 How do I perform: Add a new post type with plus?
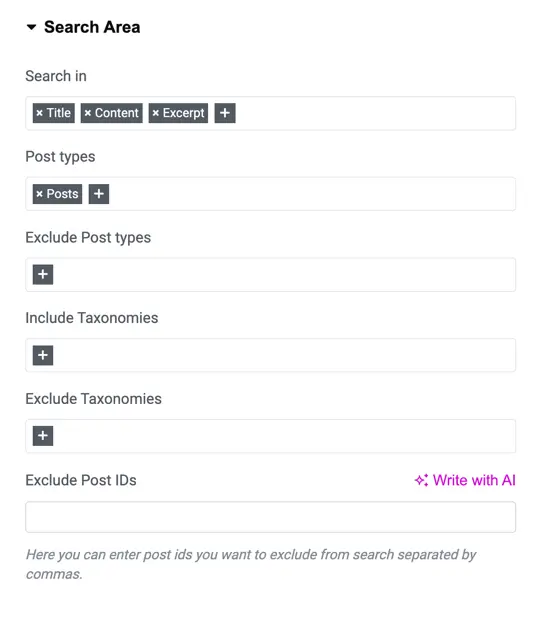coord(99,194)
